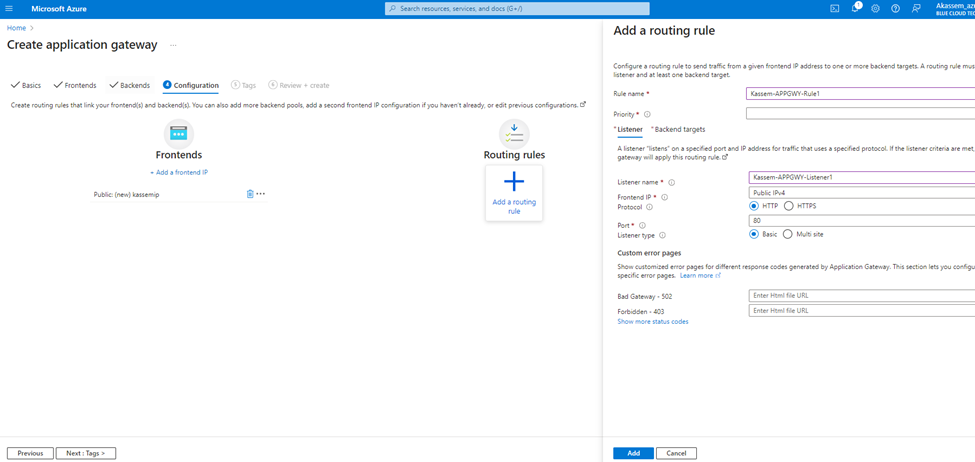Image resolution: width=975 pixels, height=462 pixels.
Task: Show info tooltip for Listener name
Action: point(672,183)
